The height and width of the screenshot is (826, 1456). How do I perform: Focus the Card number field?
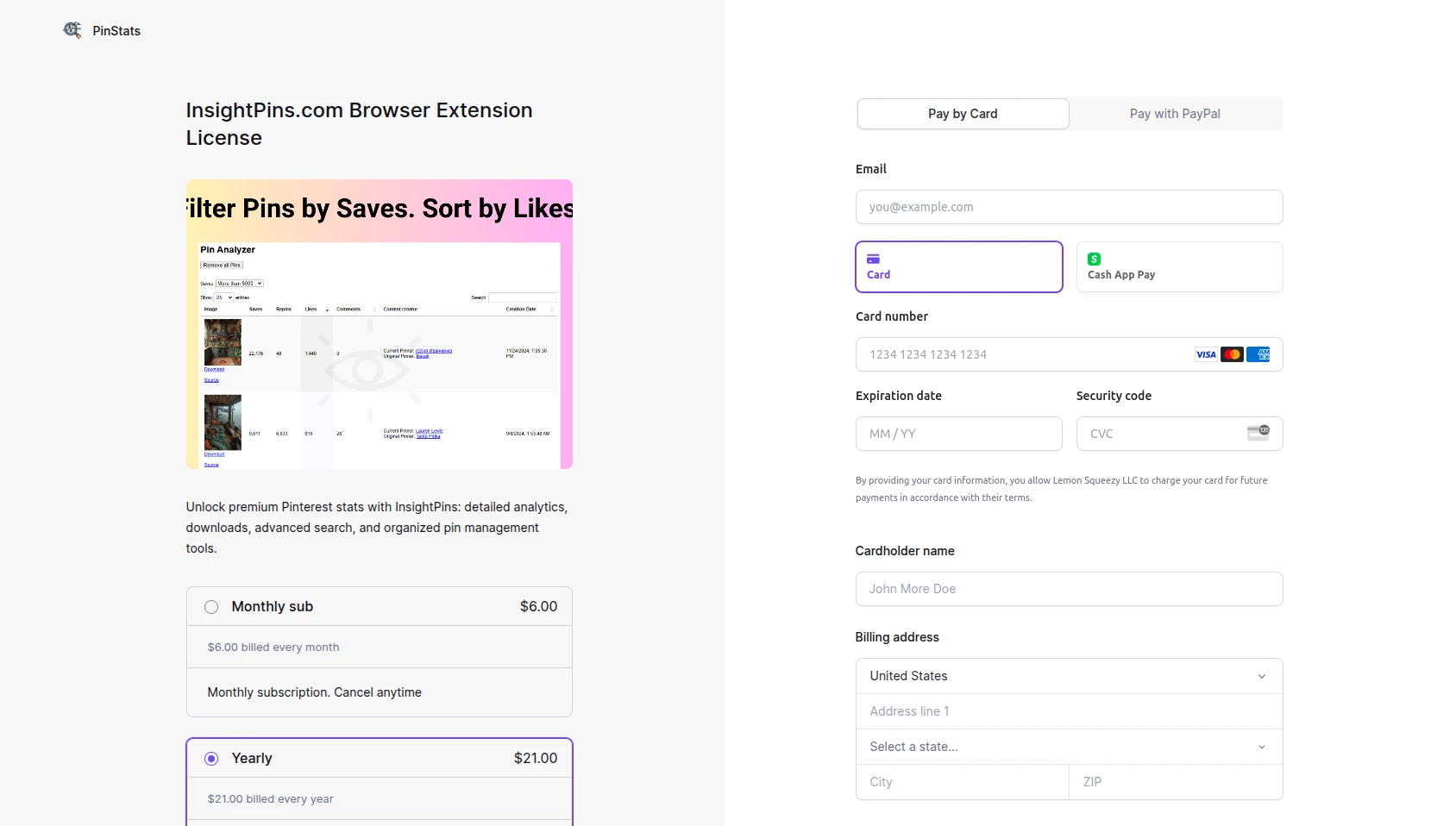(1069, 354)
